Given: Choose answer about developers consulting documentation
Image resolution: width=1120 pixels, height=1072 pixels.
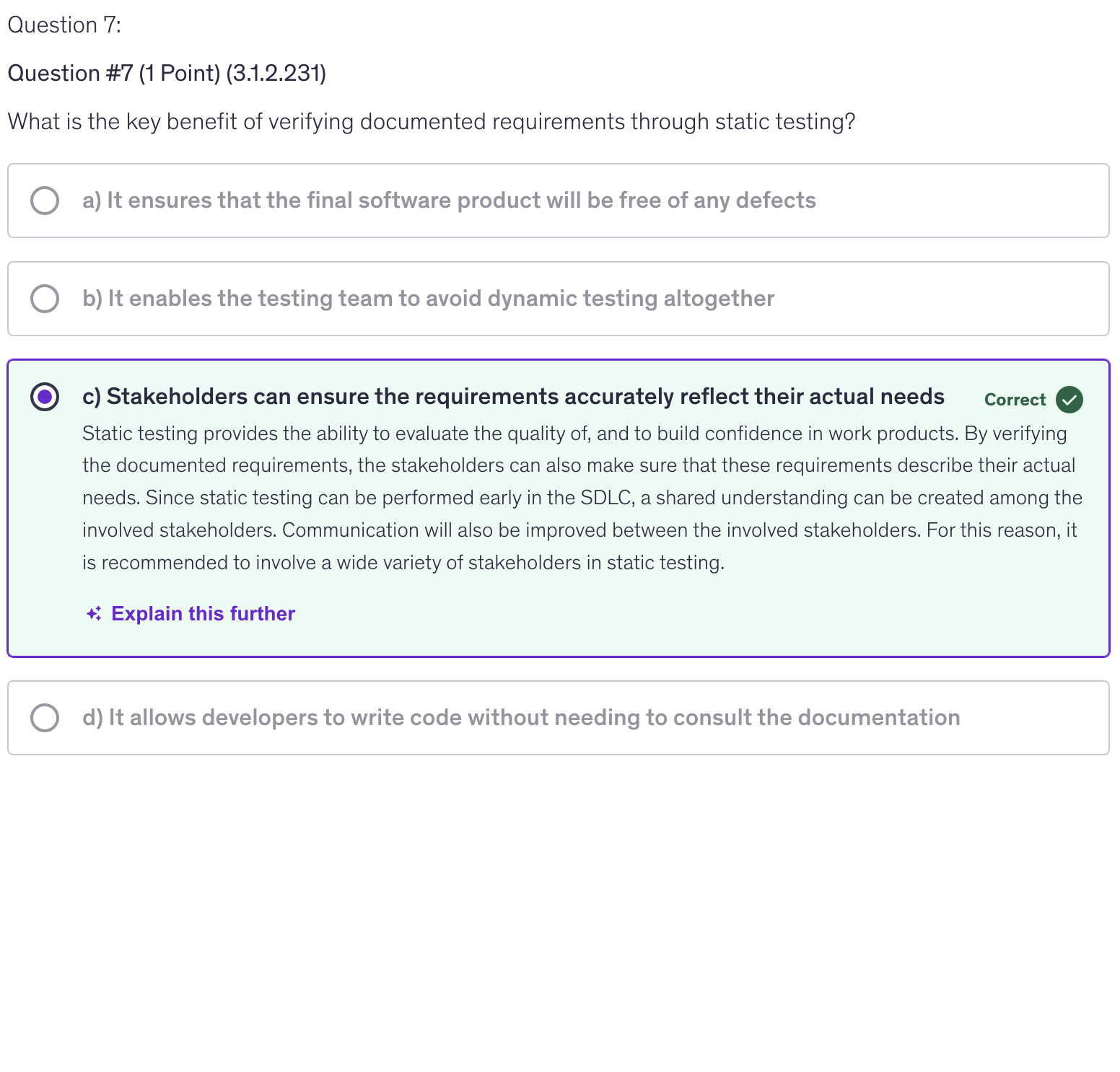Looking at the screenshot, I should click(521, 718).
